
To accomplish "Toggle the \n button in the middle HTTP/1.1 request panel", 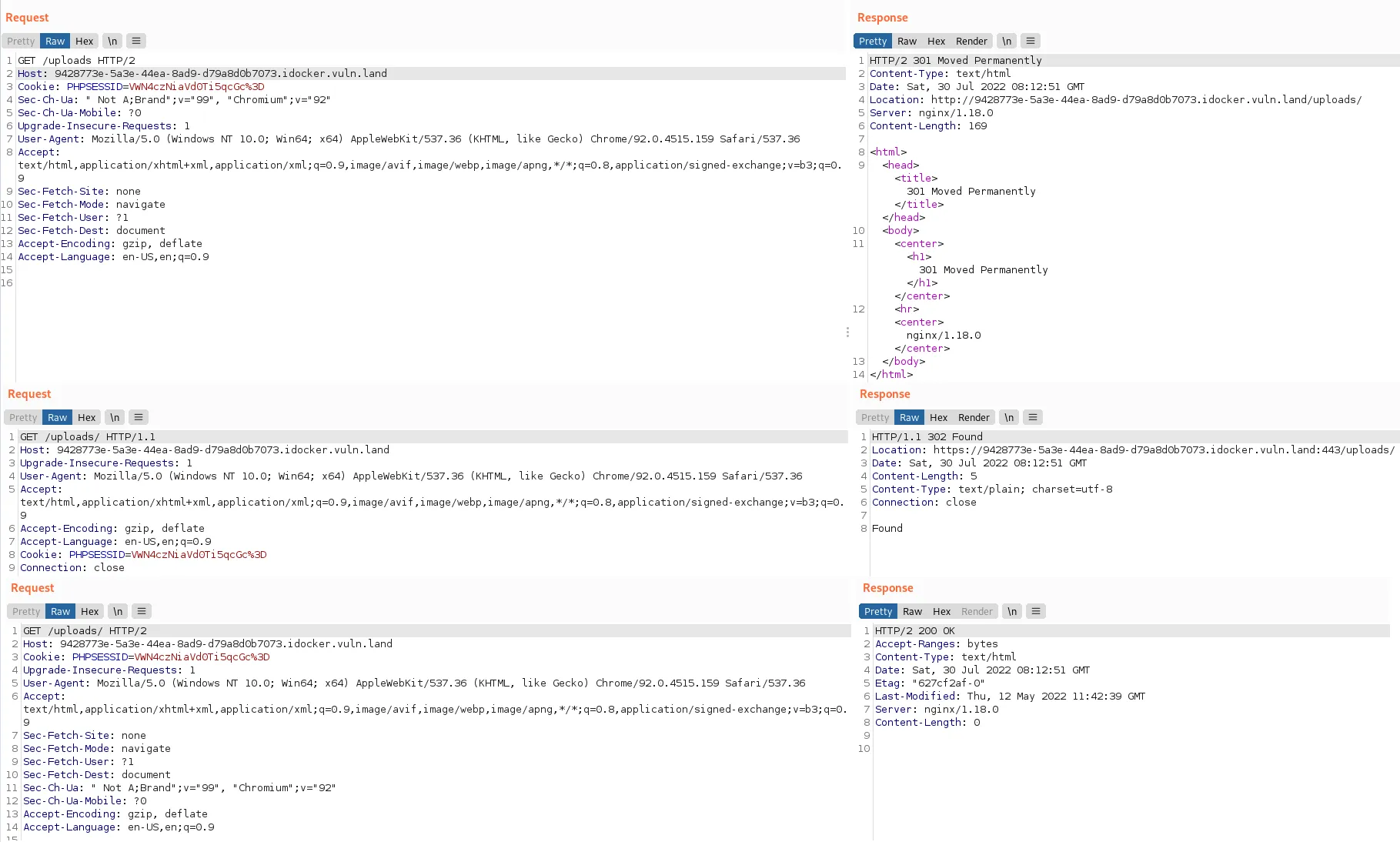I will [115, 417].
